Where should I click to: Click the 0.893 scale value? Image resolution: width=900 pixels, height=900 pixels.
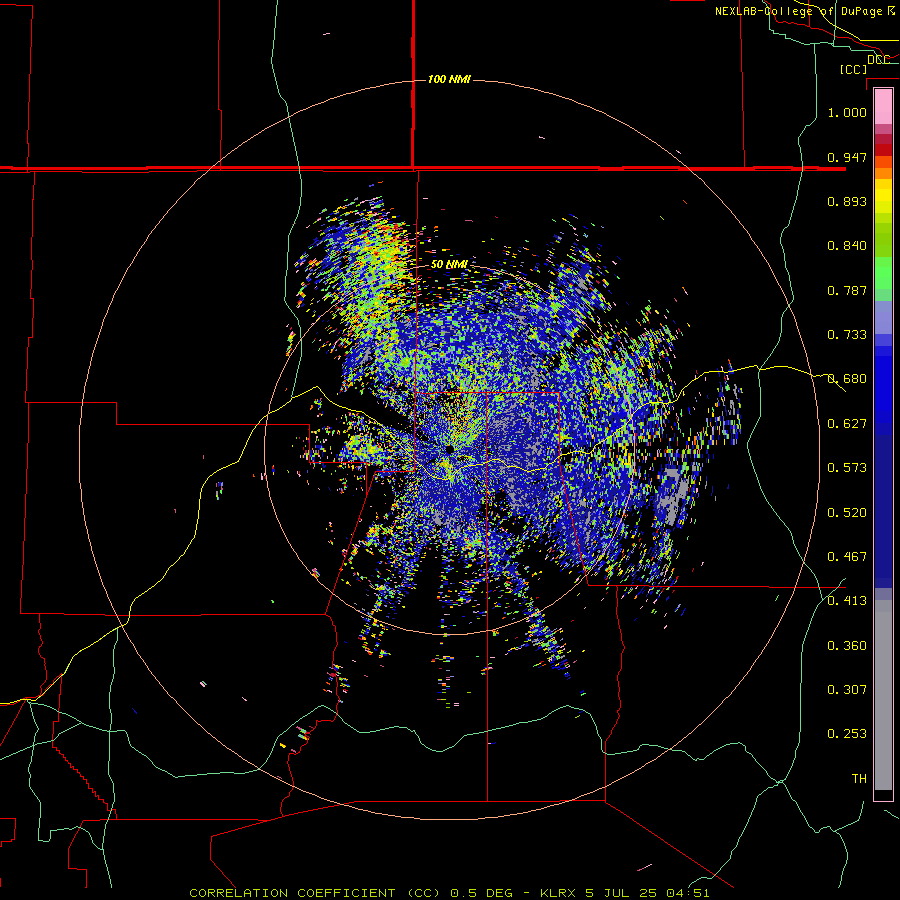pos(847,201)
